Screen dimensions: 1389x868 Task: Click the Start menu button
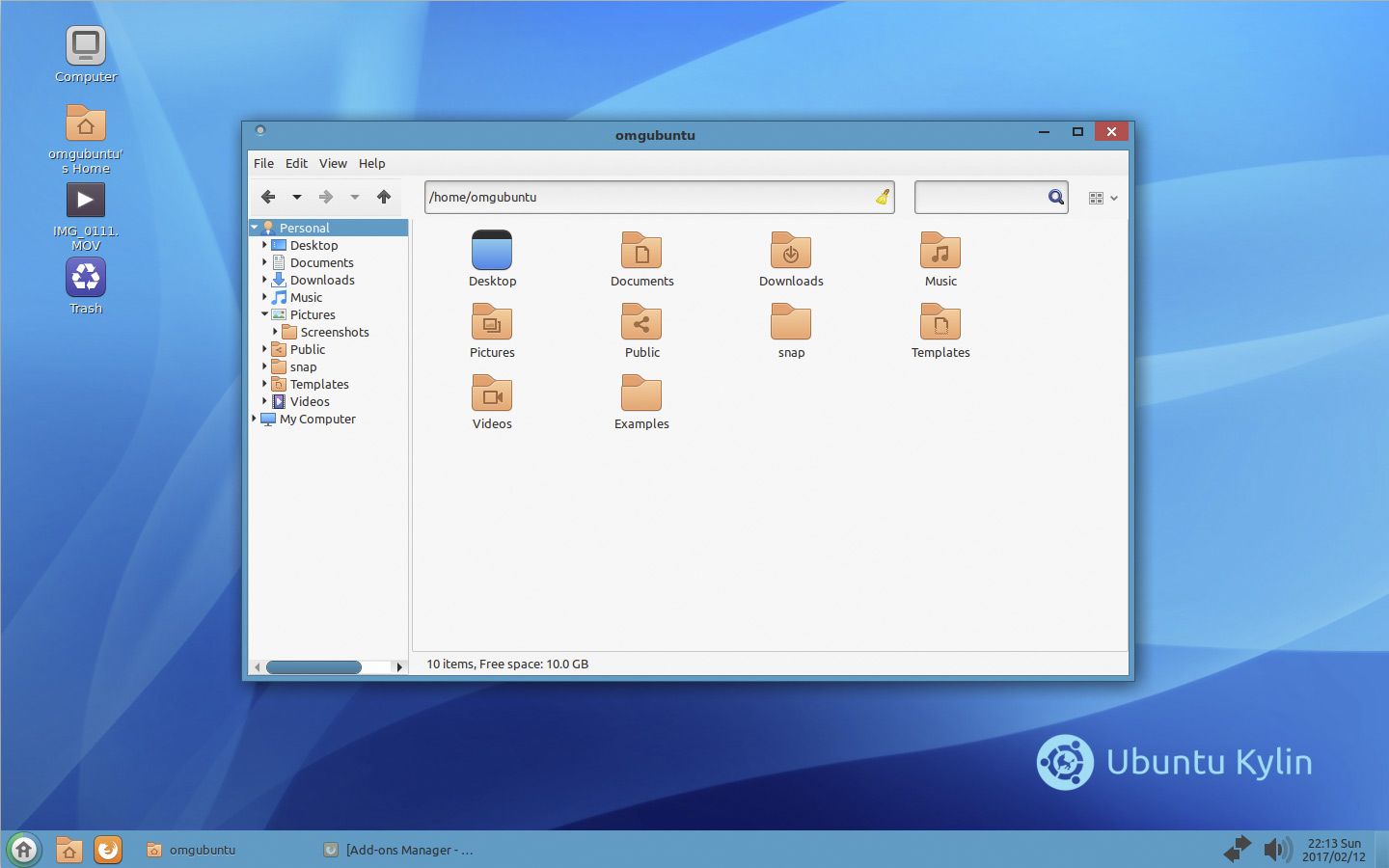[23, 850]
